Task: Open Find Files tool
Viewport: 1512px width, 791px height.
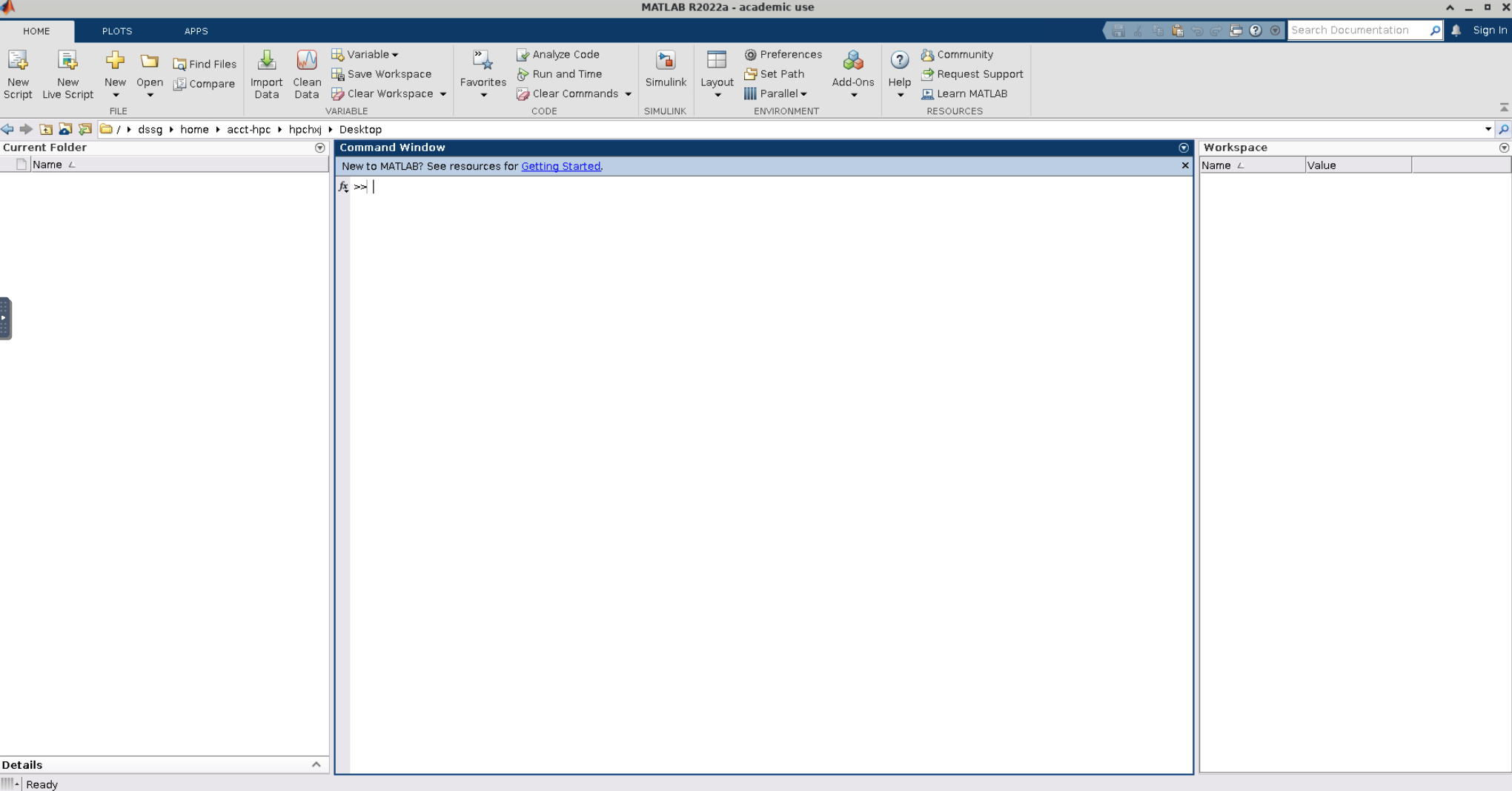Action: click(x=205, y=64)
